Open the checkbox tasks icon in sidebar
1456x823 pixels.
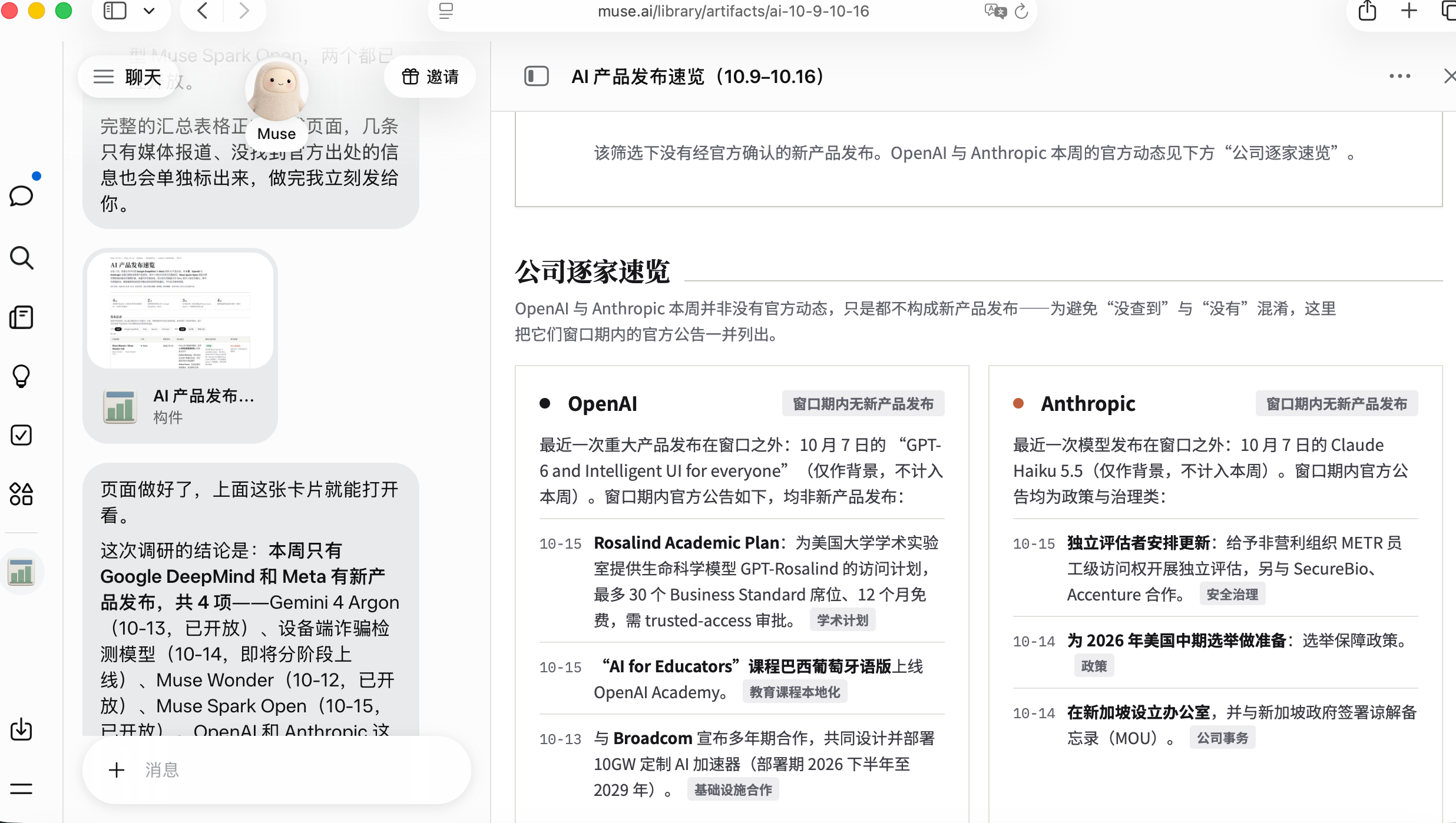click(21, 435)
